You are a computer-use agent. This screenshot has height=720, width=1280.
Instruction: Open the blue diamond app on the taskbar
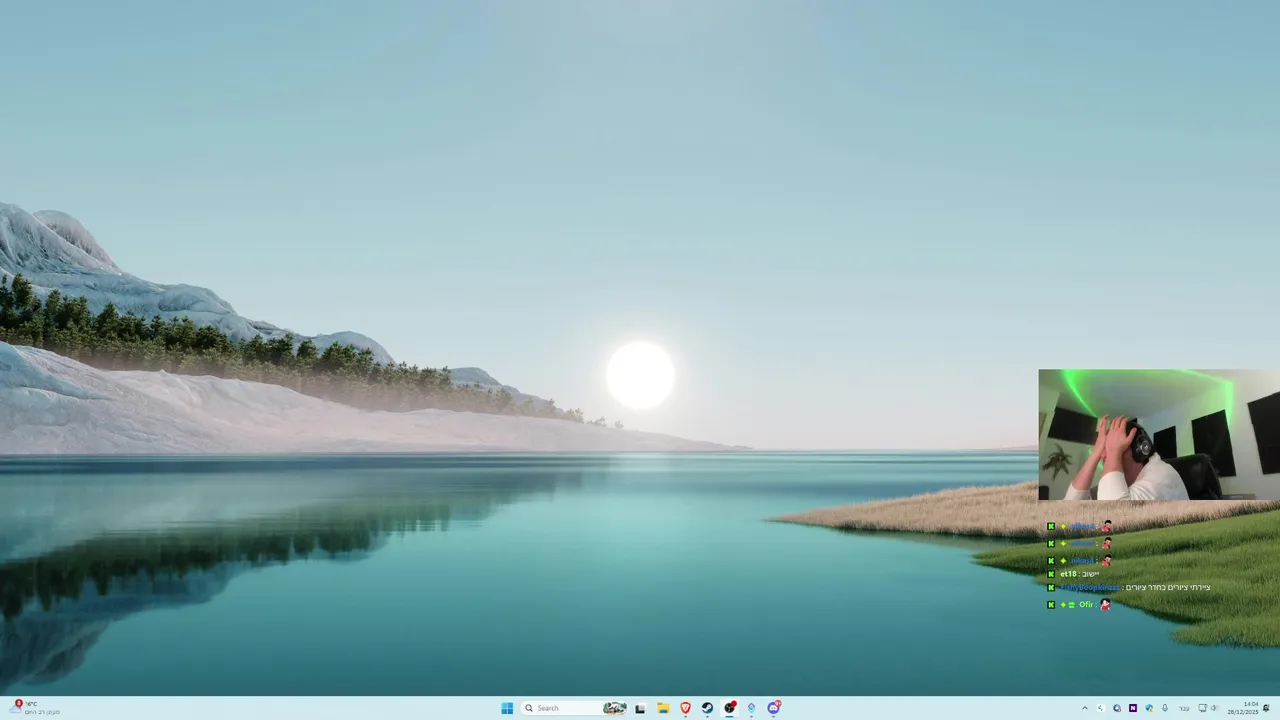click(x=751, y=708)
